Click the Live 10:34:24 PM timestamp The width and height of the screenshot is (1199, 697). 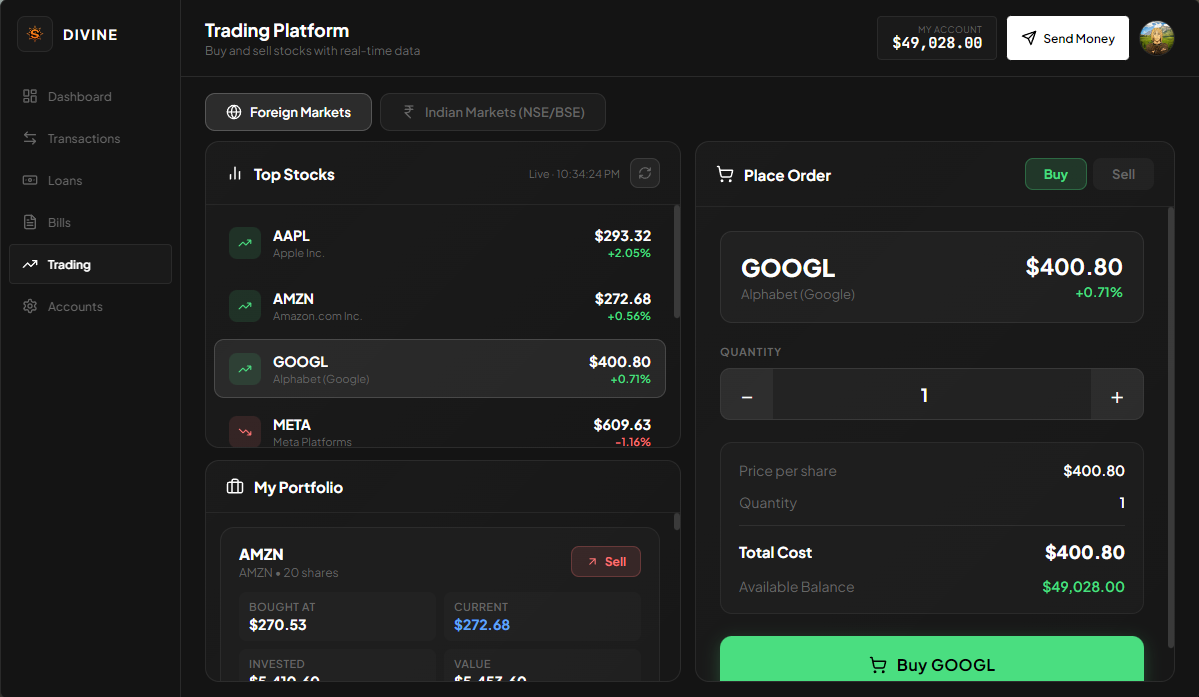point(574,174)
